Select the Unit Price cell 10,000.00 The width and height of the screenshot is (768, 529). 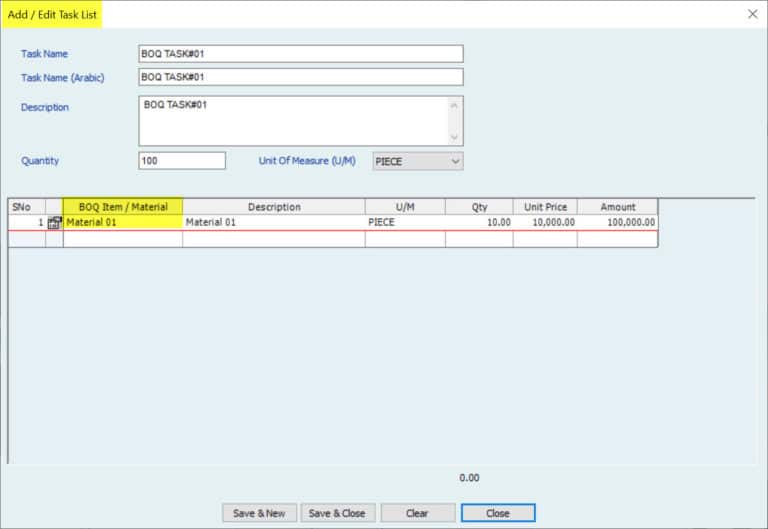point(545,223)
